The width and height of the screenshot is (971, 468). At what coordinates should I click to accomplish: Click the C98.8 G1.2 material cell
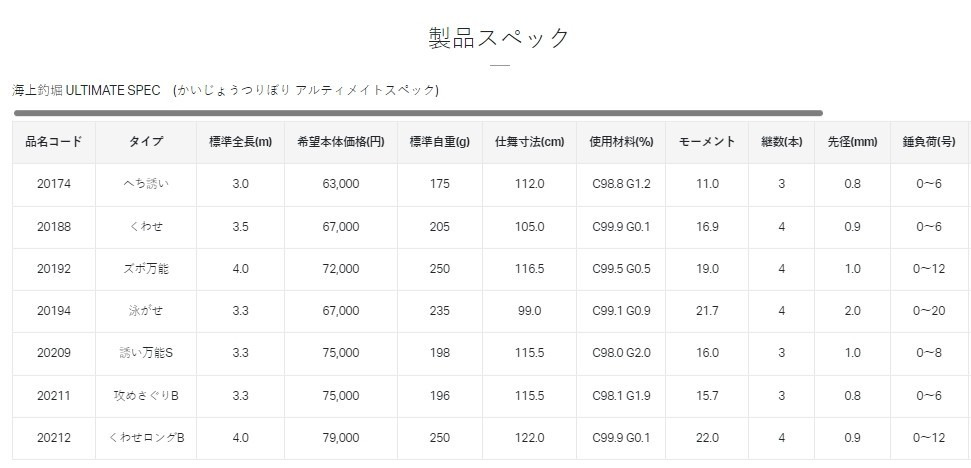[x=621, y=184]
